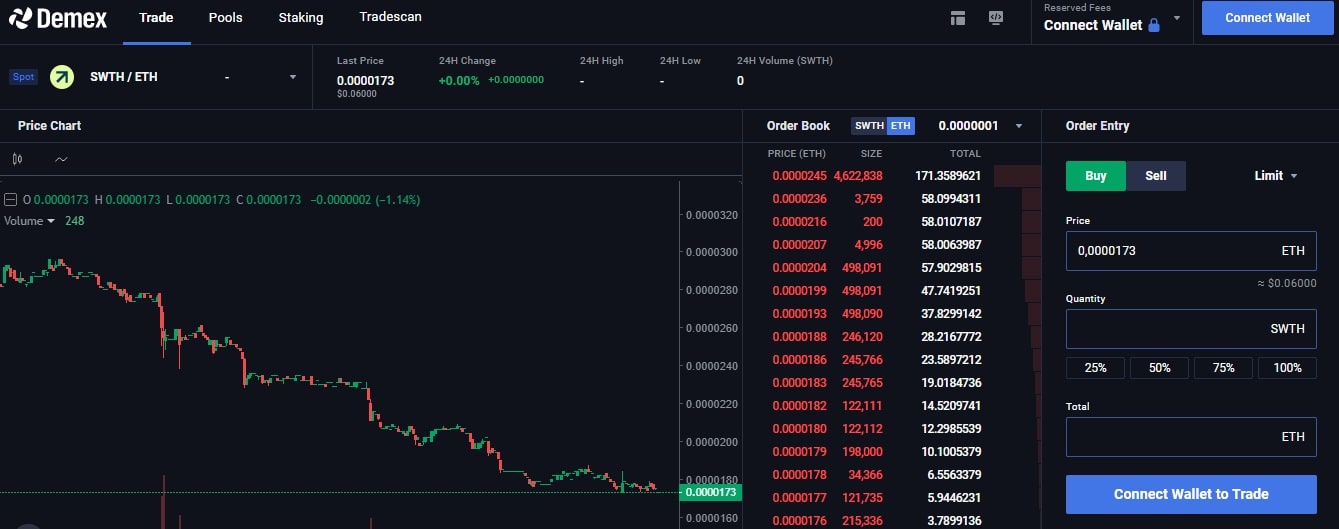1339x529 pixels.
Task: Set quantity to 75%
Action: (x=1224, y=368)
